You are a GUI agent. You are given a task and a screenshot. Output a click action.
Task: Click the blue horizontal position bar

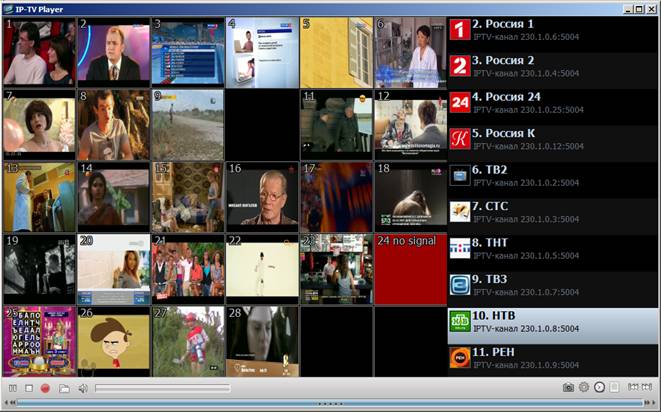point(330,404)
